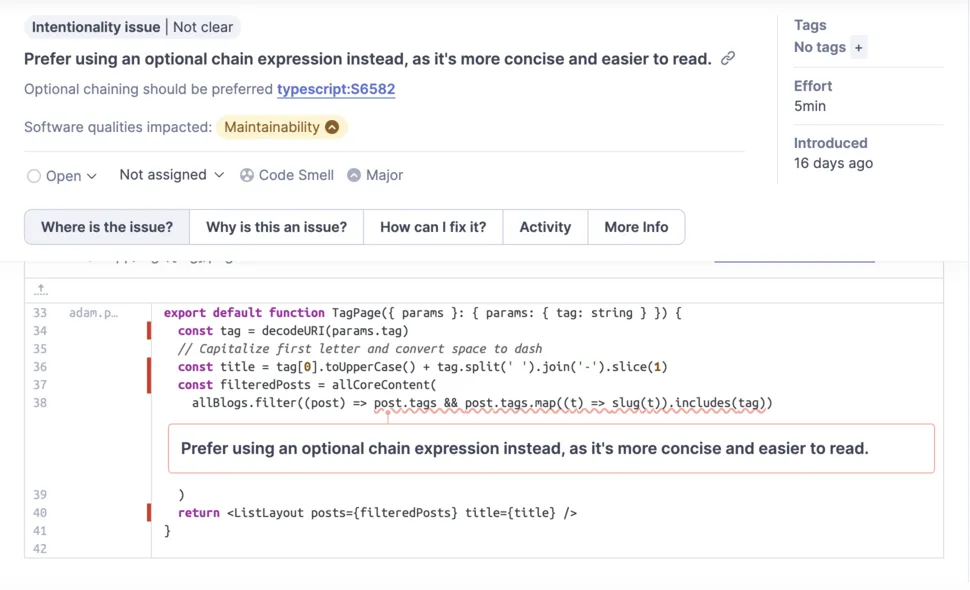Click the plus icon to add tags
The width and height of the screenshot is (970, 590).
pyautogui.click(x=859, y=47)
